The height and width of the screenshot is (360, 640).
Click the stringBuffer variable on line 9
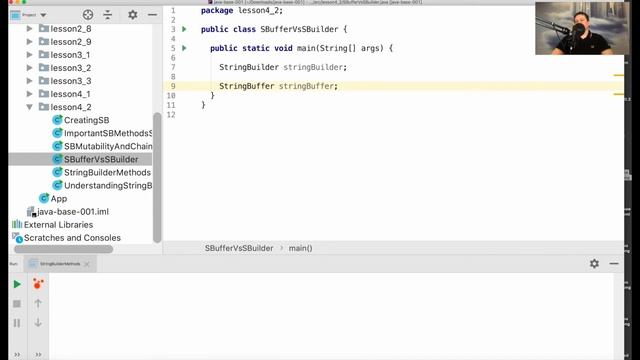[x=306, y=86]
